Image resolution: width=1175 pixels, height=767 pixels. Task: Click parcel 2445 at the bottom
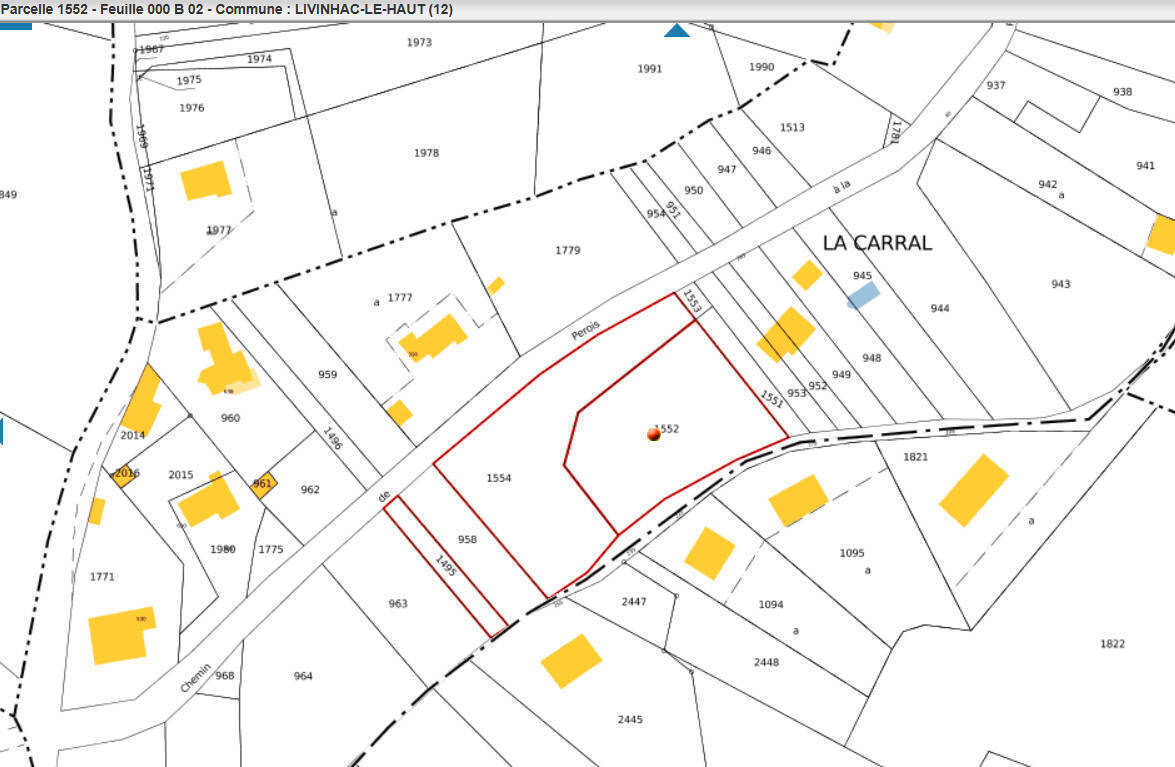630,720
